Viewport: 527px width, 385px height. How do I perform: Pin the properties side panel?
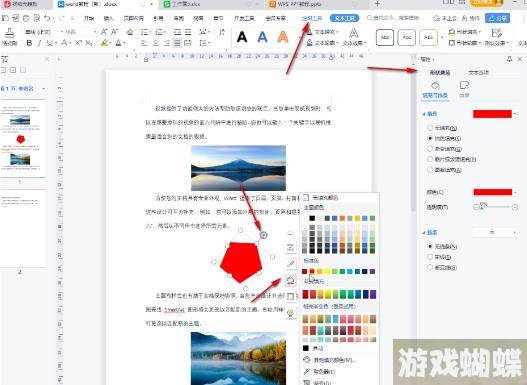[510, 59]
